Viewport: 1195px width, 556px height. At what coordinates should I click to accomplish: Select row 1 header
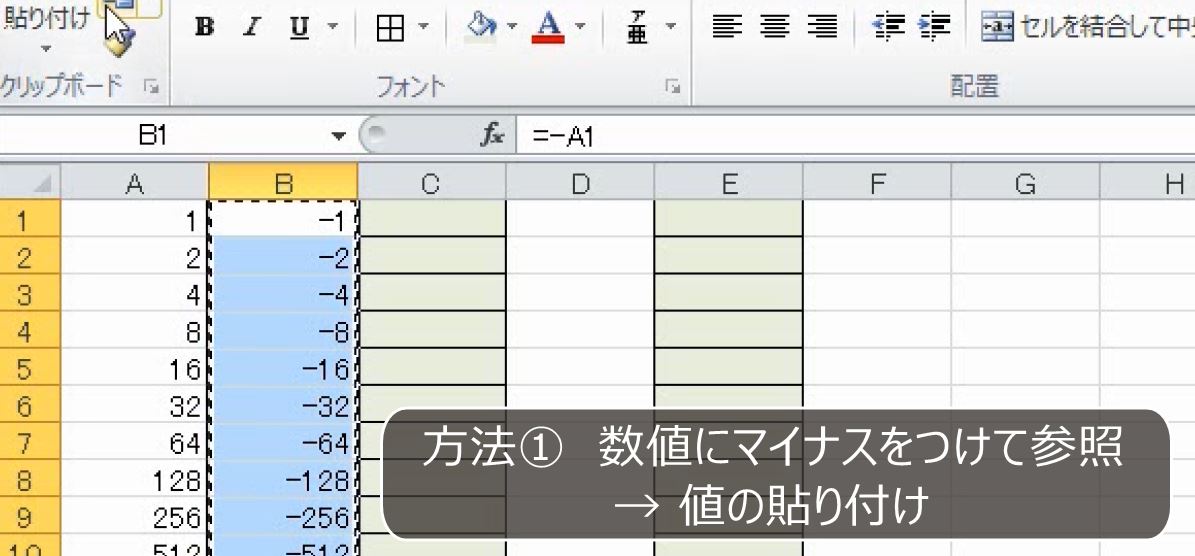pyautogui.click(x=30, y=219)
